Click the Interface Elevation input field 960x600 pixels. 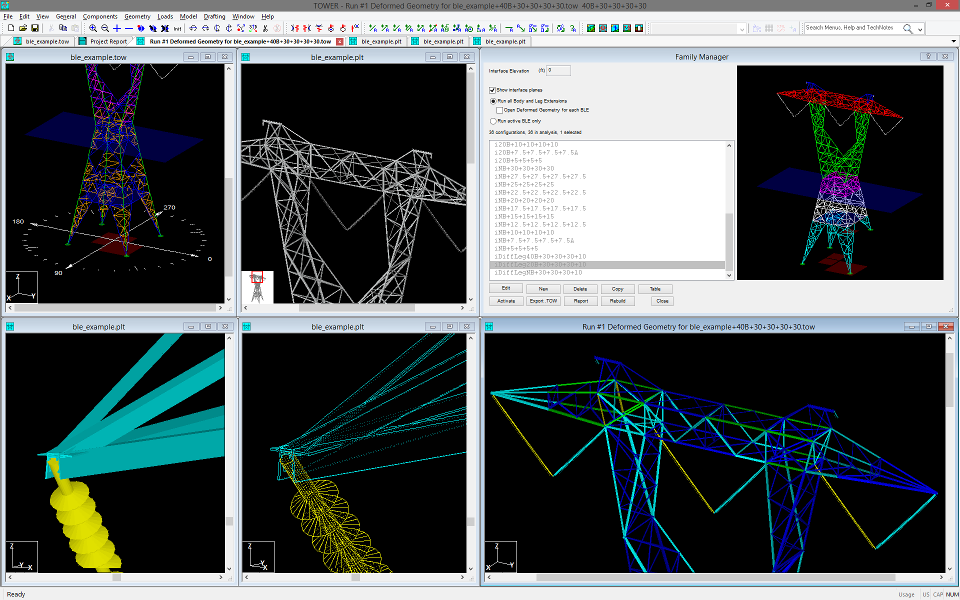[558, 70]
